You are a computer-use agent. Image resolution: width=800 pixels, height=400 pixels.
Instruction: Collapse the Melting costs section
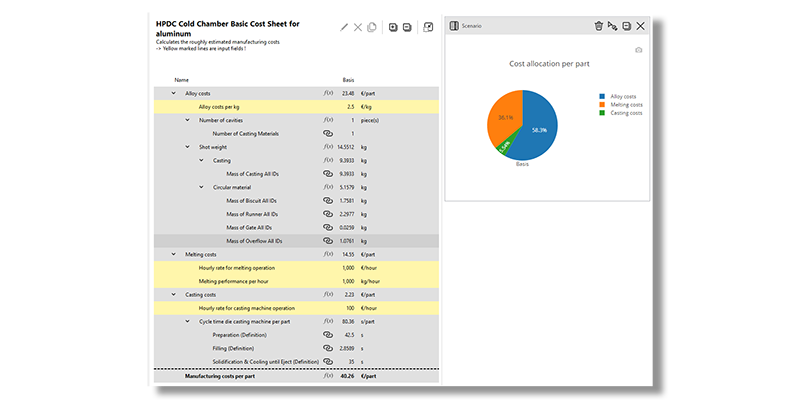click(173, 254)
